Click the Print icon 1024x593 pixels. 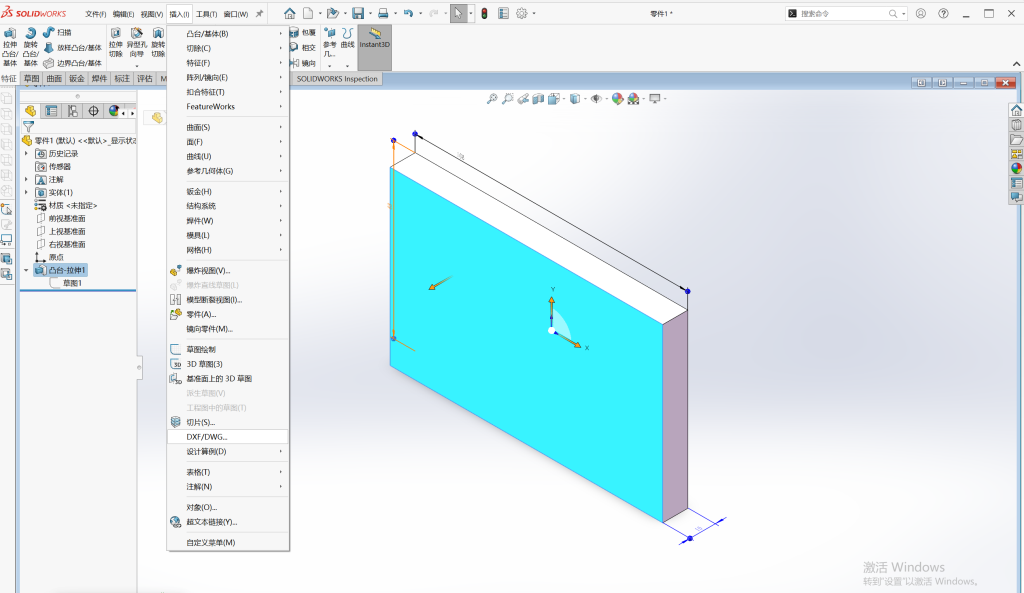tap(383, 13)
